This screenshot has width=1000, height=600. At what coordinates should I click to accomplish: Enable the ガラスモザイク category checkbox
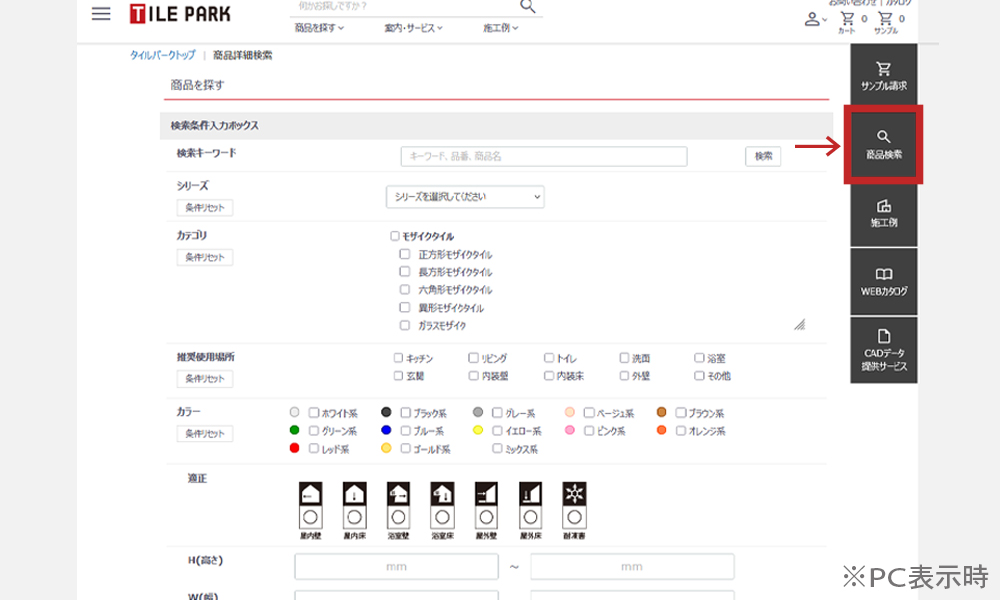tap(405, 326)
